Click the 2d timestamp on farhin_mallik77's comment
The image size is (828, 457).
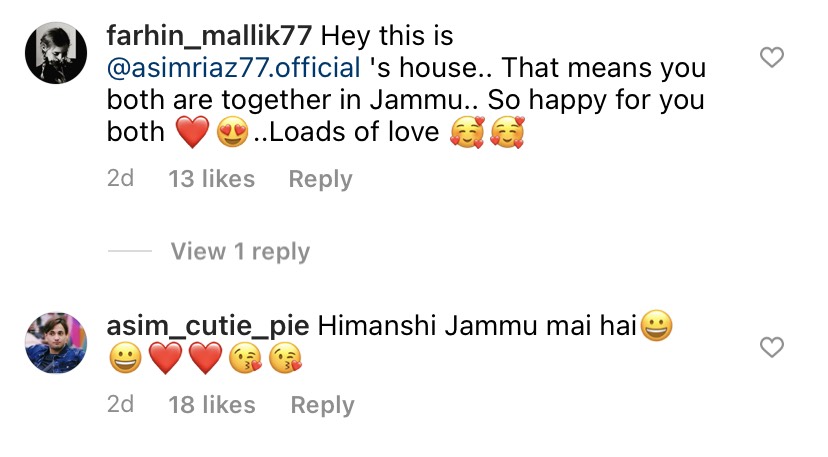click(x=120, y=179)
